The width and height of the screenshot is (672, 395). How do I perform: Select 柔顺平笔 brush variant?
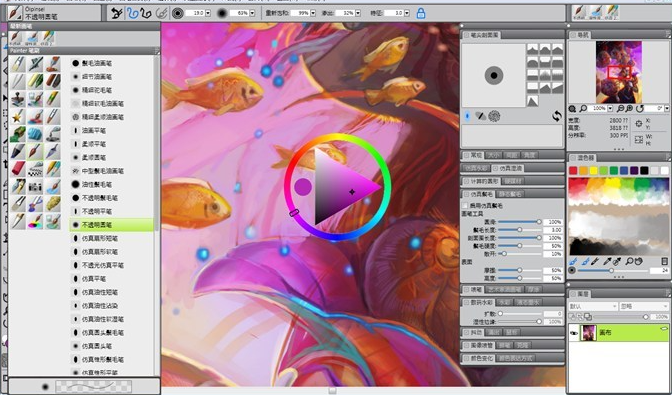(111, 144)
